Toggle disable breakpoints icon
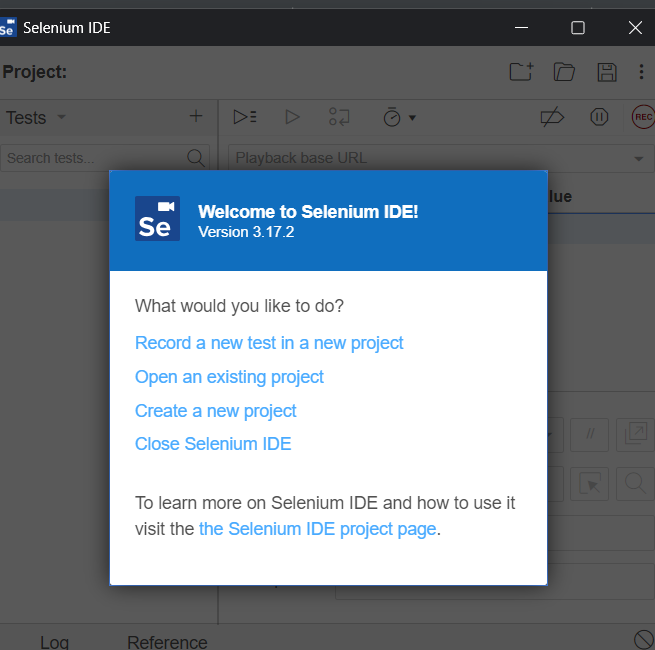Screen dimensions: 655x650 click(552, 117)
